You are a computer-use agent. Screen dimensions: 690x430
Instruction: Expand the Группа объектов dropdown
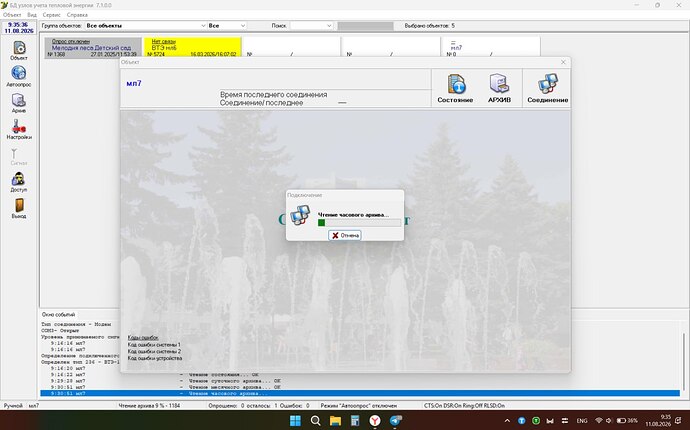tap(203, 26)
